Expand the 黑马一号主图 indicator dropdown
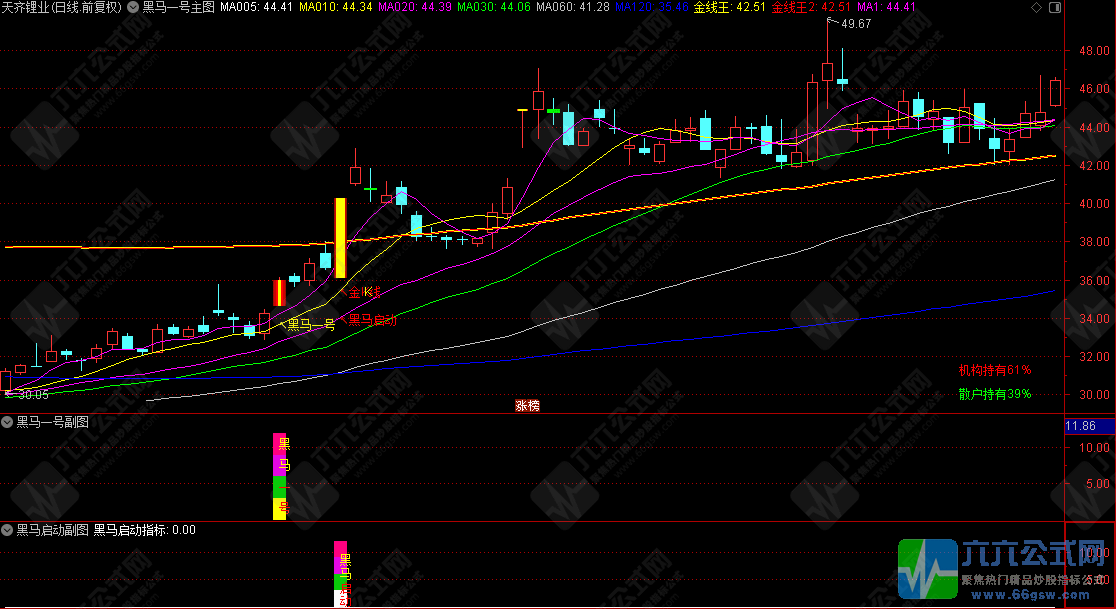The width and height of the screenshot is (1116, 609). [x=133, y=7]
